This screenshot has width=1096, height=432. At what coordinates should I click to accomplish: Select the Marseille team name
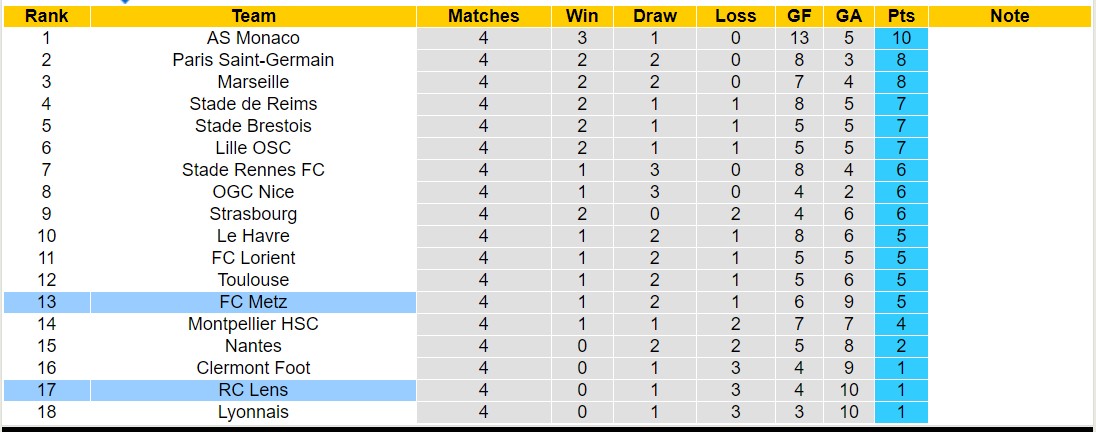(253, 82)
